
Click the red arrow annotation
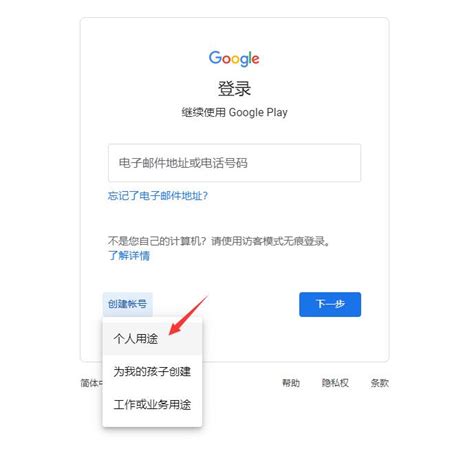(x=189, y=315)
